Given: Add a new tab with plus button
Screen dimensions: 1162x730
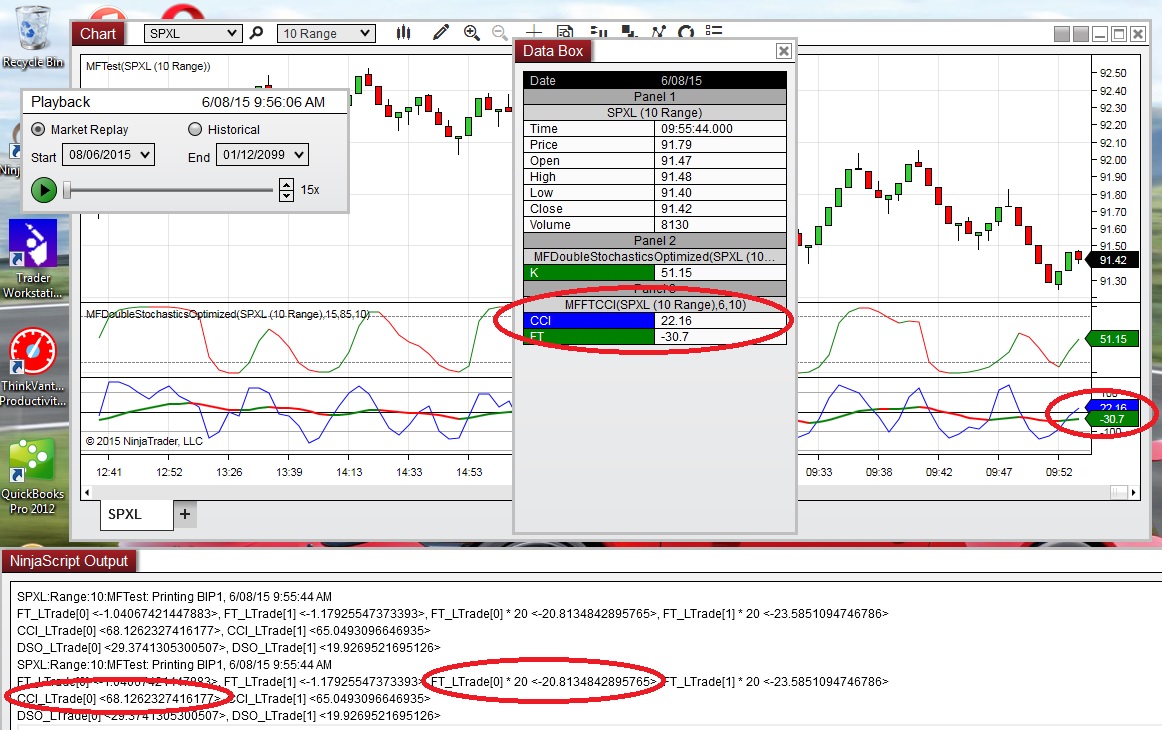Looking at the screenshot, I should (185, 514).
